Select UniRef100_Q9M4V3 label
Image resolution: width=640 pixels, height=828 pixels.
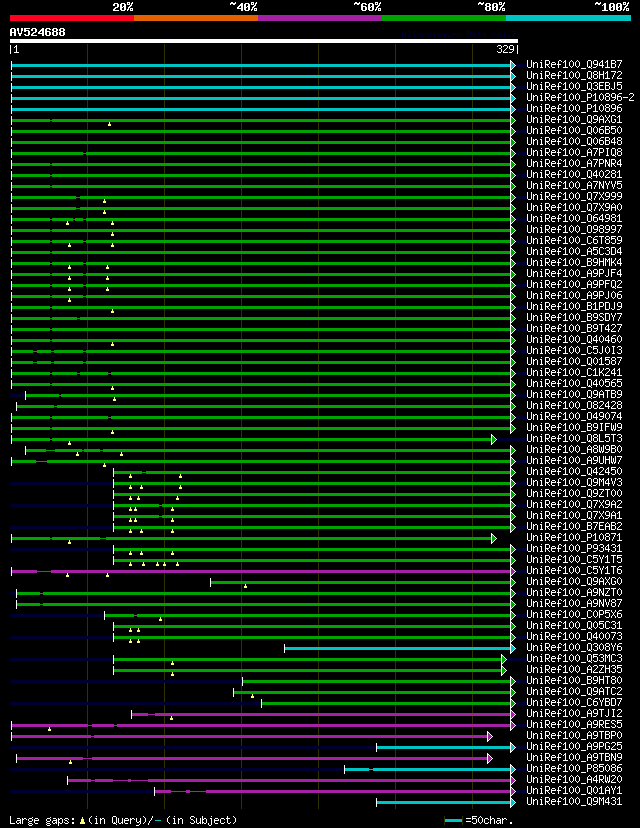click(574, 482)
